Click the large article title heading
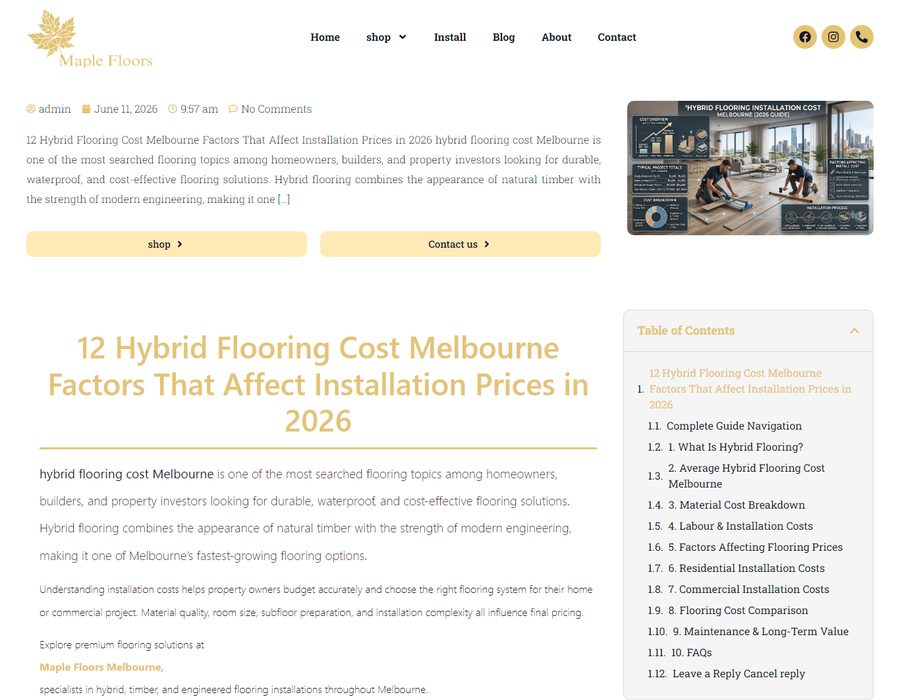 click(318, 384)
